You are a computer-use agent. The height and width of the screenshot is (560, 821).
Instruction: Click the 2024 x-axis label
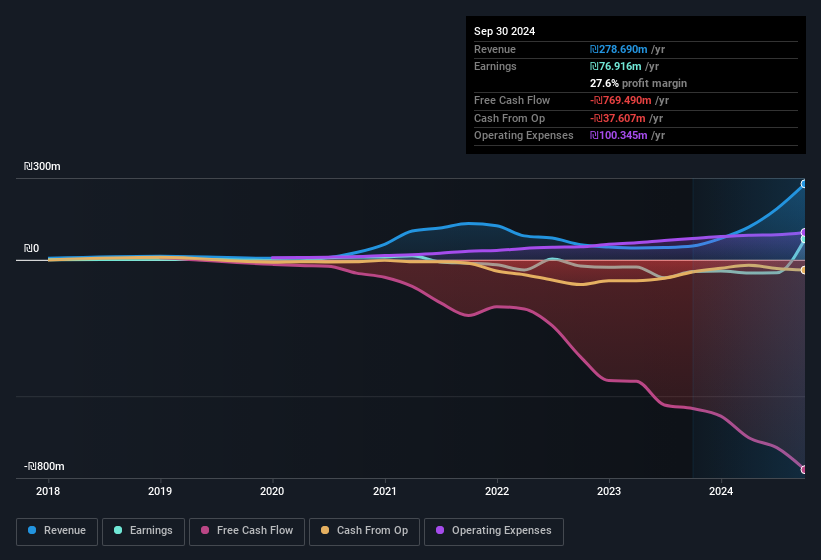tap(721, 491)
